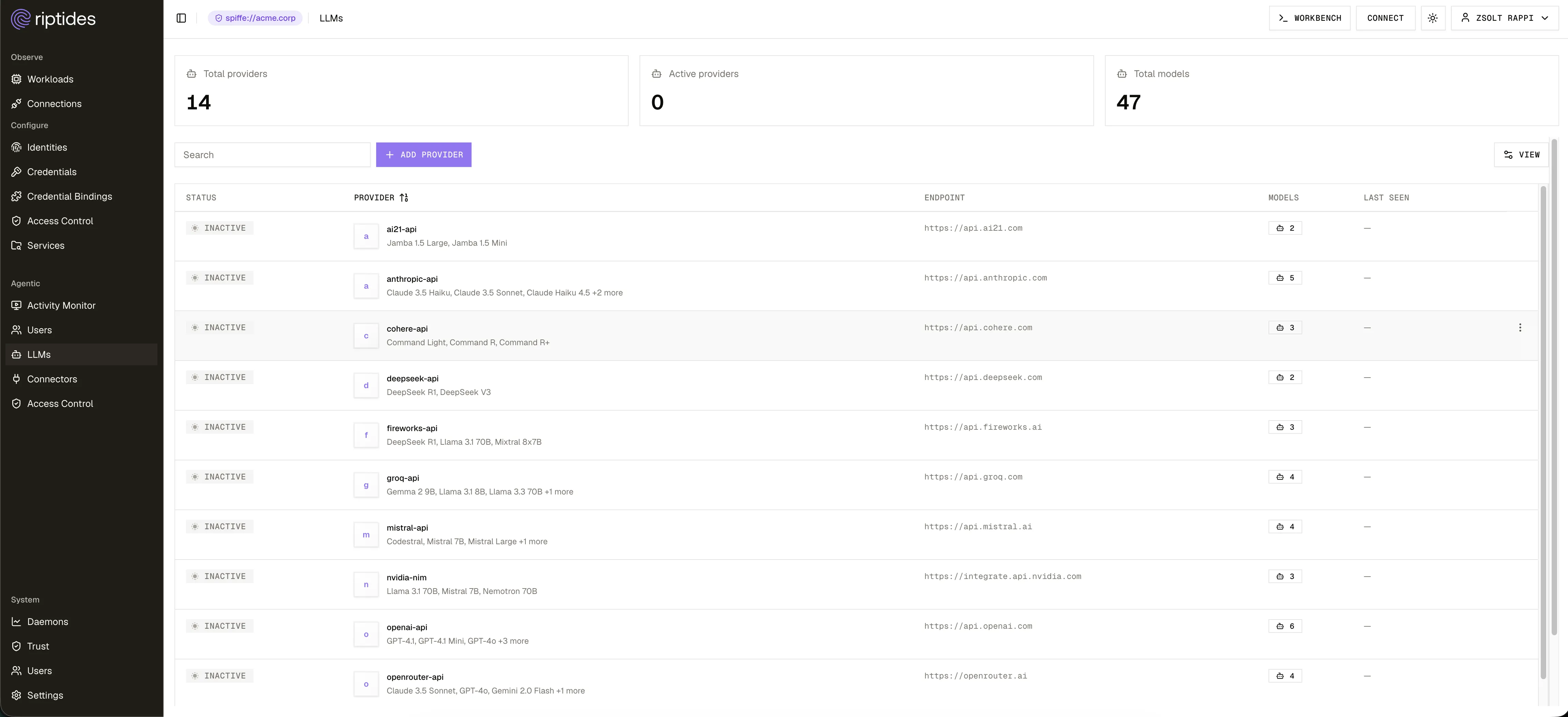The width and height of the screenshot is (1568, 717).
Task: Click the ai21-api provider name
Action: [x=402, y=229]
